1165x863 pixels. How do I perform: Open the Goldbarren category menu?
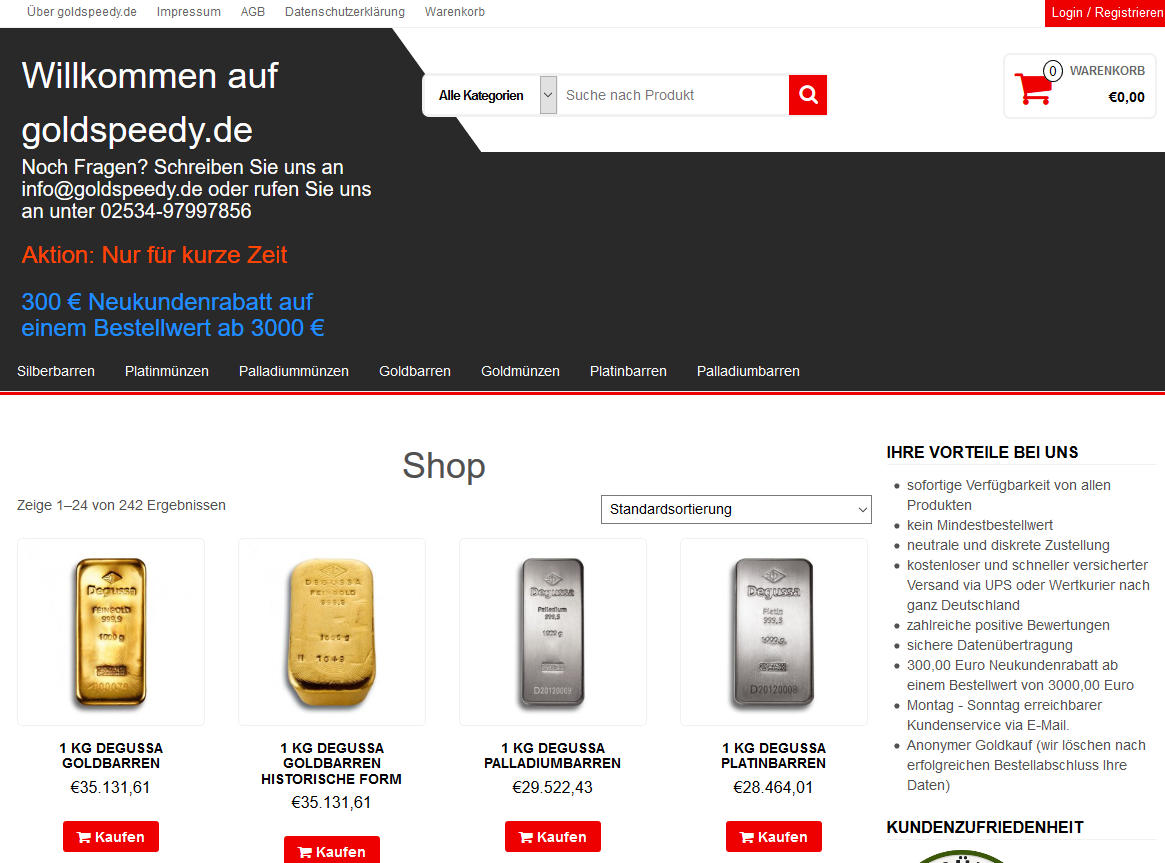click(415, 371)
